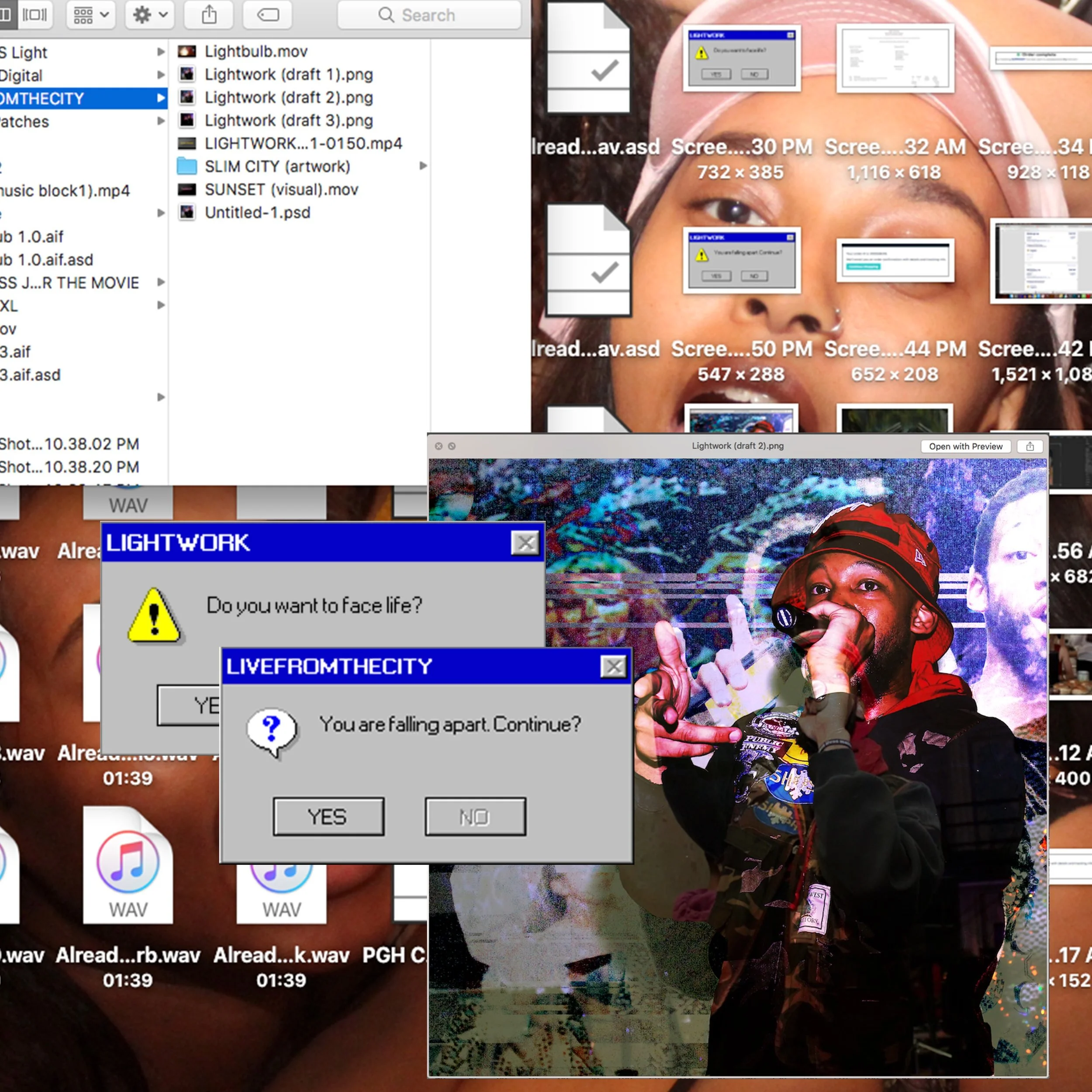Select the 652 × 208 screenshot thumbnail
1092x1092 pixels.
coord(895,260)
